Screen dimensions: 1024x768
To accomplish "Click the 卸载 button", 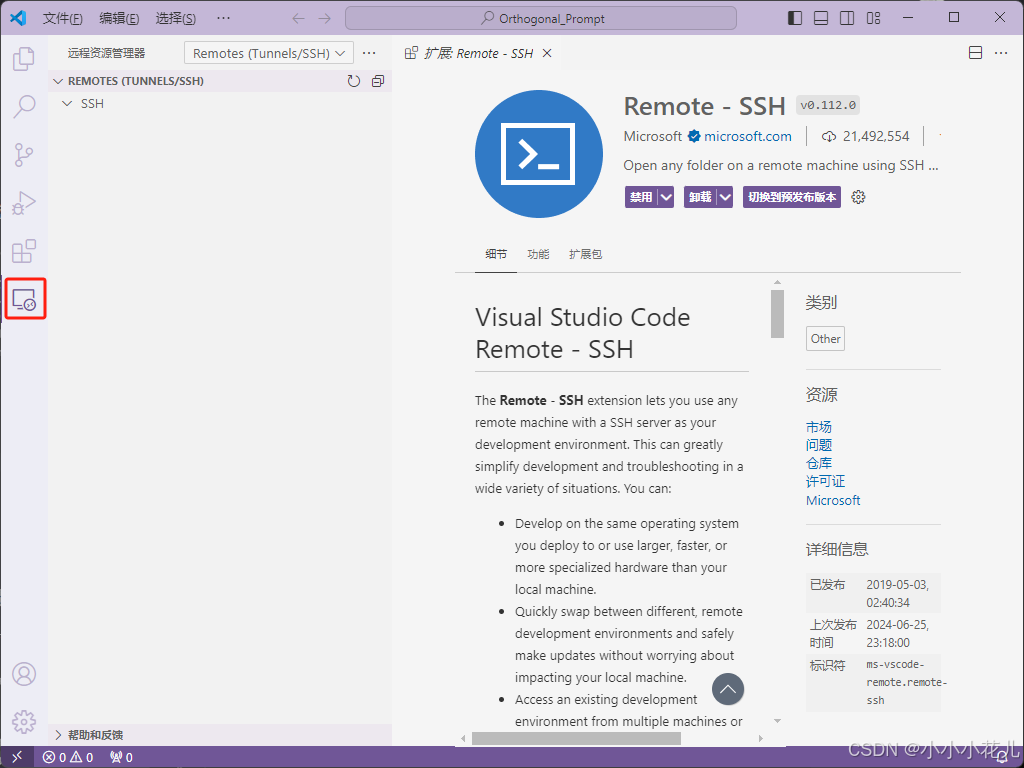I will click(x=700, y=197).
